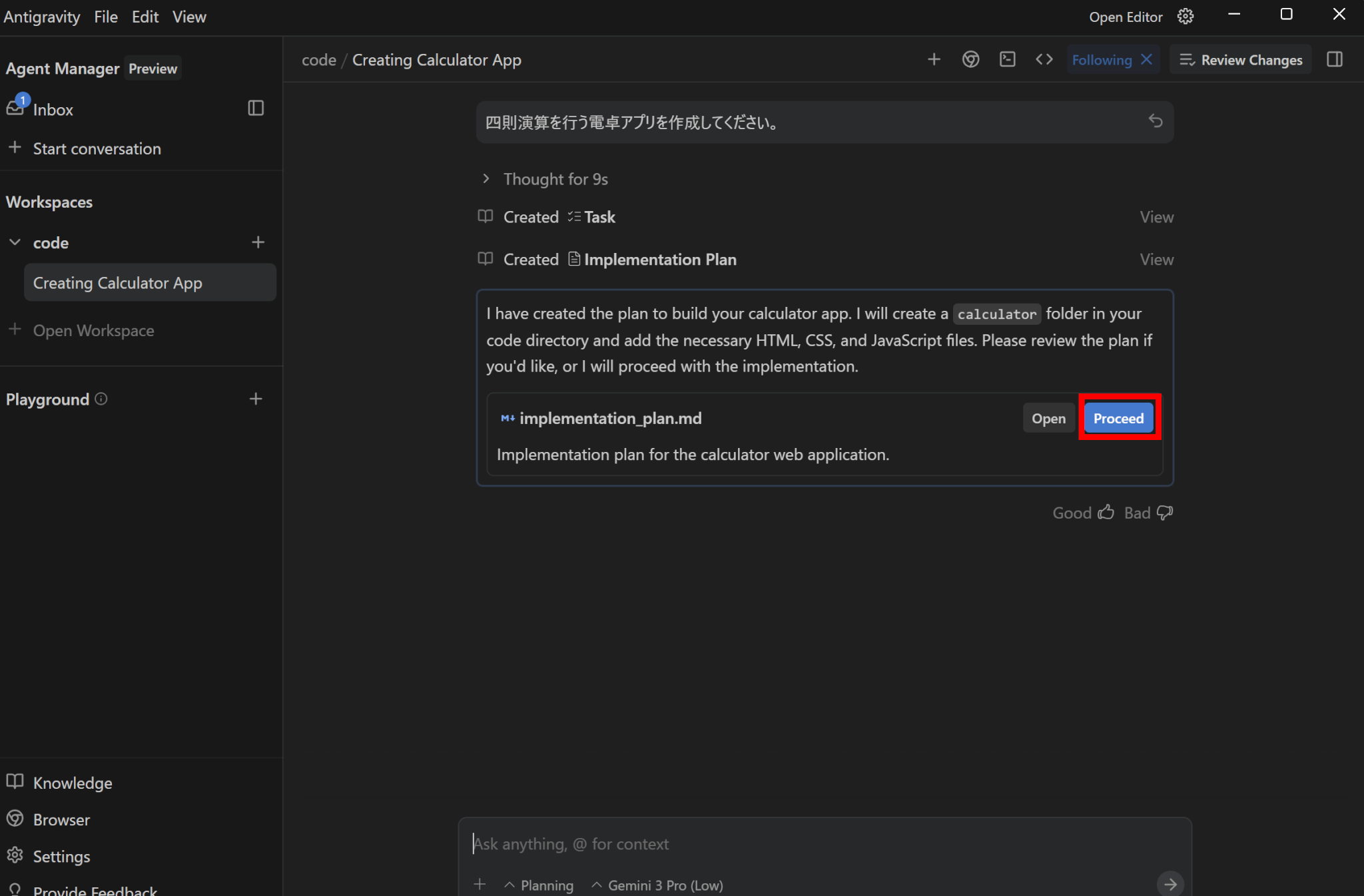This screenshot has width=1364, height=896.
Task: Click the code brackets editor icon
Action: click(1044, 59)
